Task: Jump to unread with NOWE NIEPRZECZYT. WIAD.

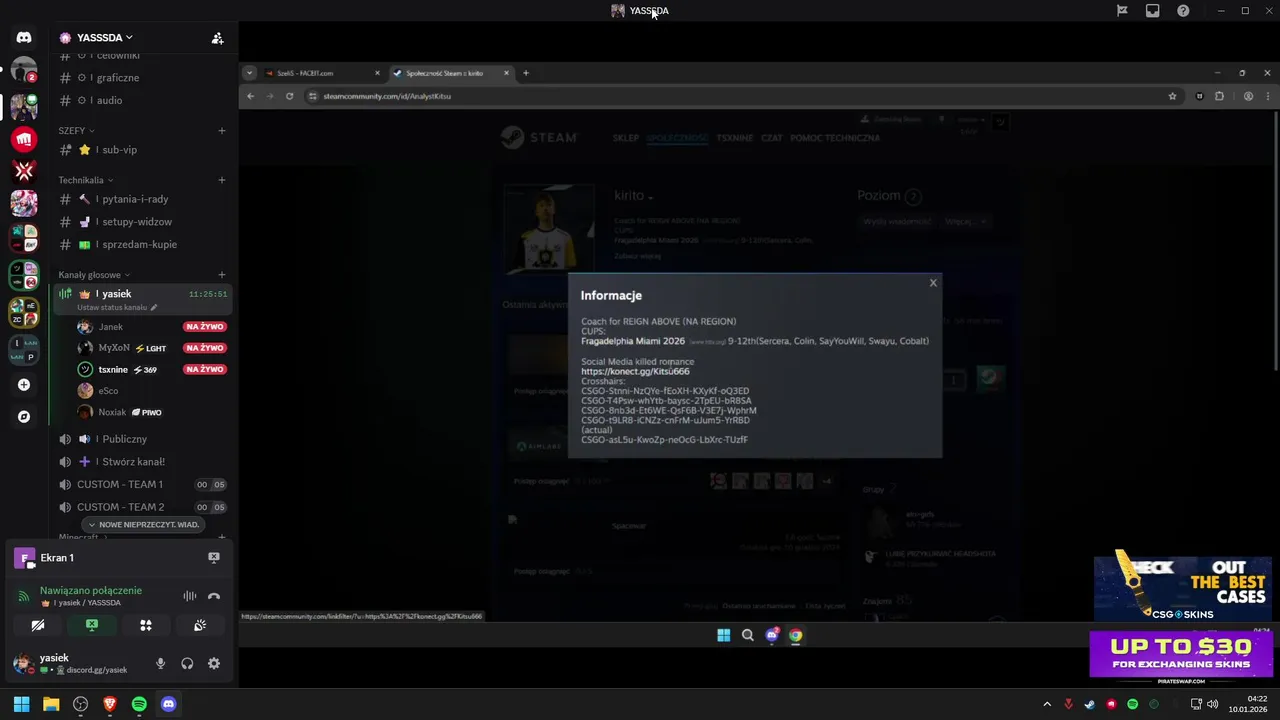Action: pyautogui.click(x=143, y=525)
